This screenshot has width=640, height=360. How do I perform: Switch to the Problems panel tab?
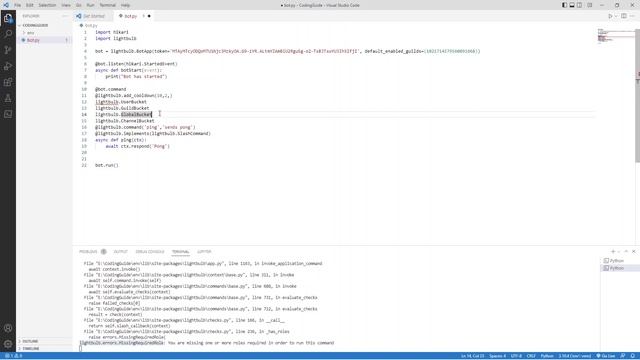coord(88,252)
